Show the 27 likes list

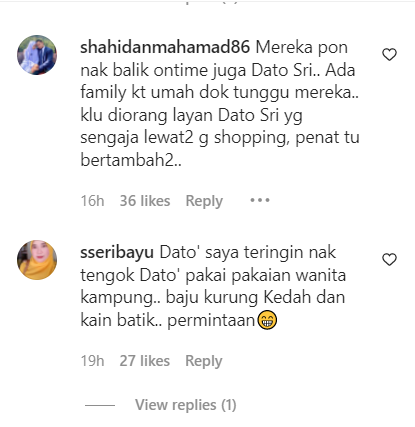pos(145,361)
